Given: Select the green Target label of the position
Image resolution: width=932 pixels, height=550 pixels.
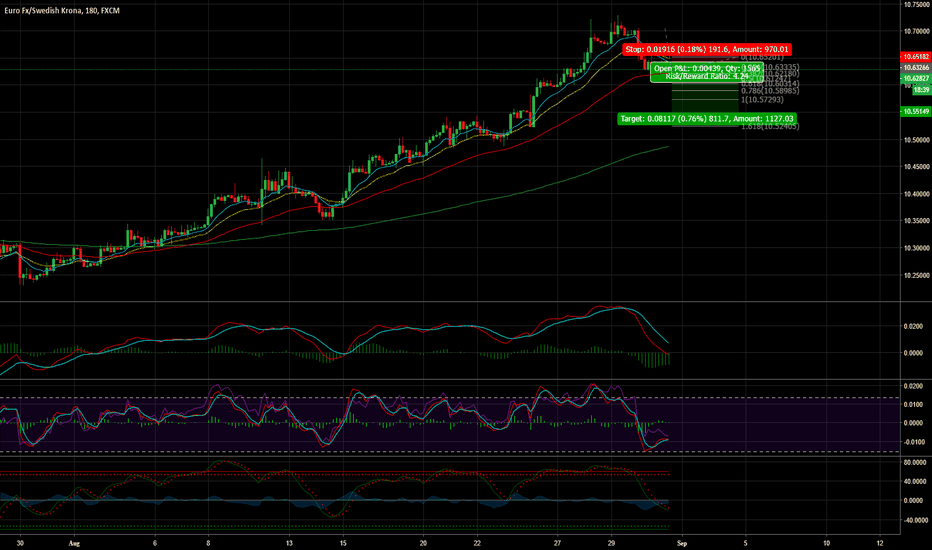Looking at the screenshot, I should 707,119.
